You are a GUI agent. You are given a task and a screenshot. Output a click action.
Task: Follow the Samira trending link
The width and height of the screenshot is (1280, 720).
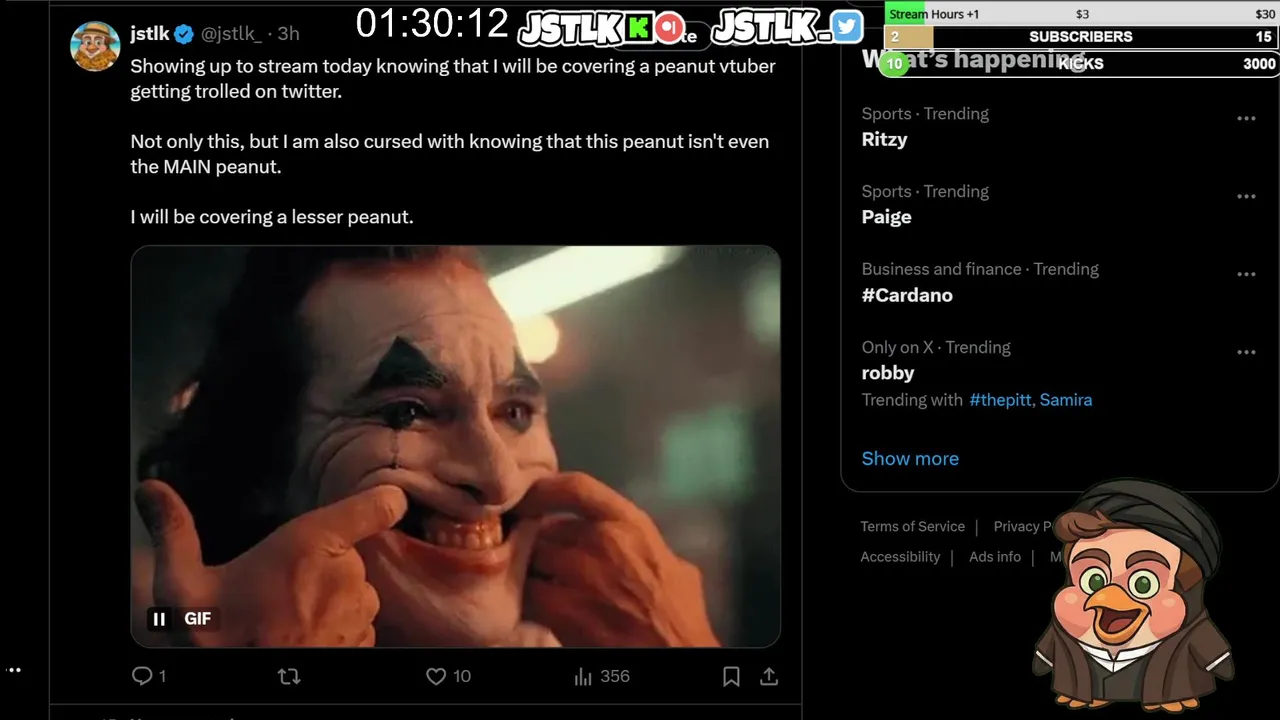pyautogui.click(x=1066, y=400)
